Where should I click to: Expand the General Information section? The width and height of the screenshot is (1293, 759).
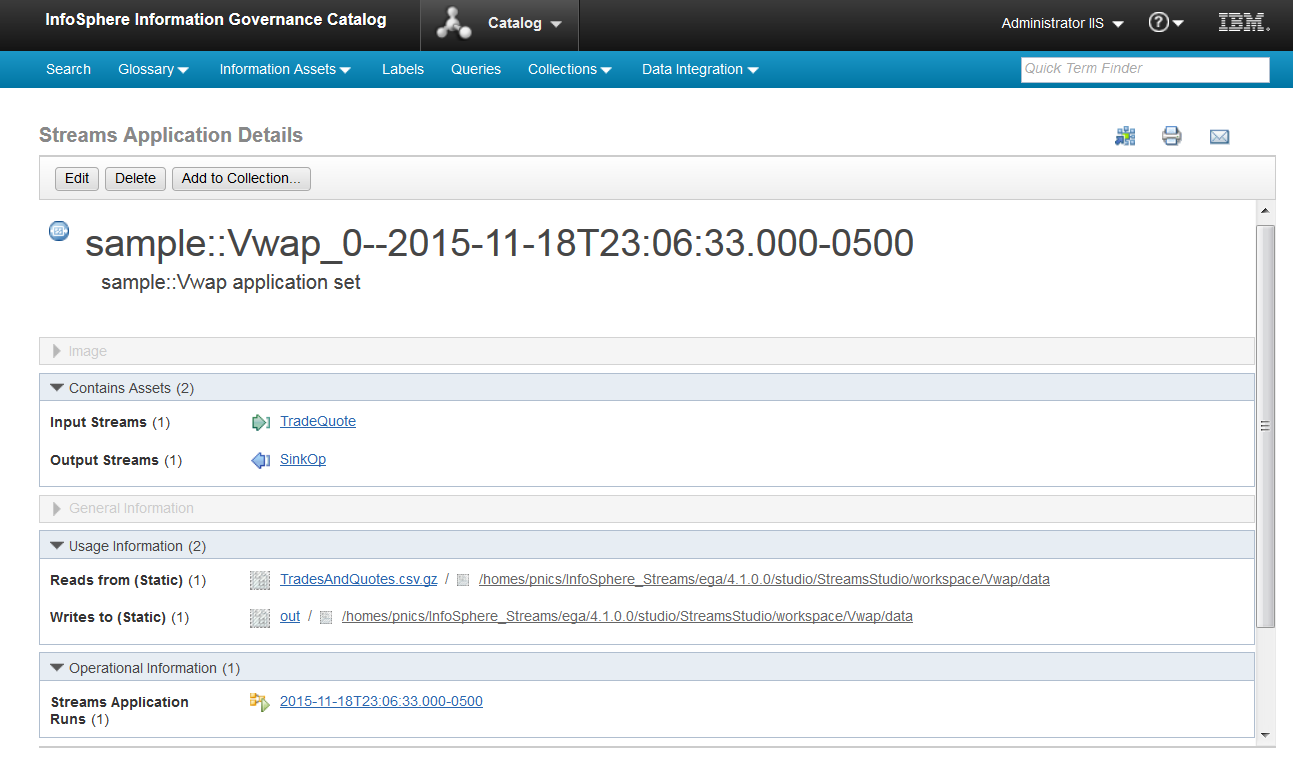click(57, 509)
